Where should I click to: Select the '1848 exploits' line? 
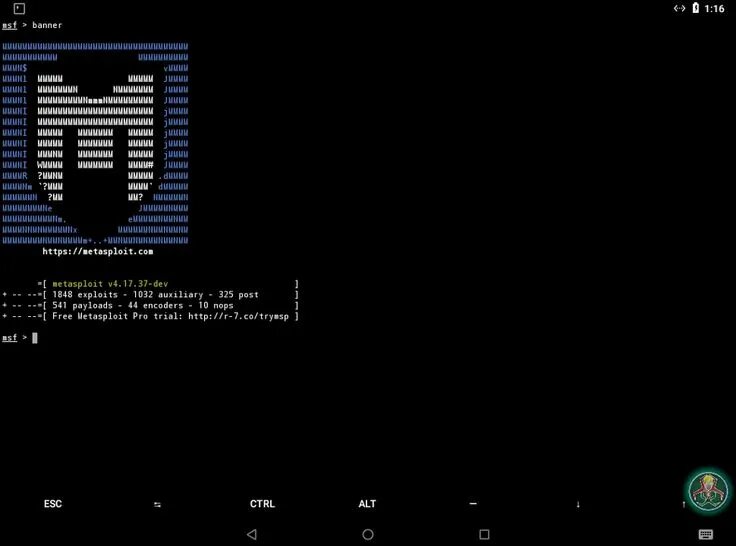coord(150,294)
